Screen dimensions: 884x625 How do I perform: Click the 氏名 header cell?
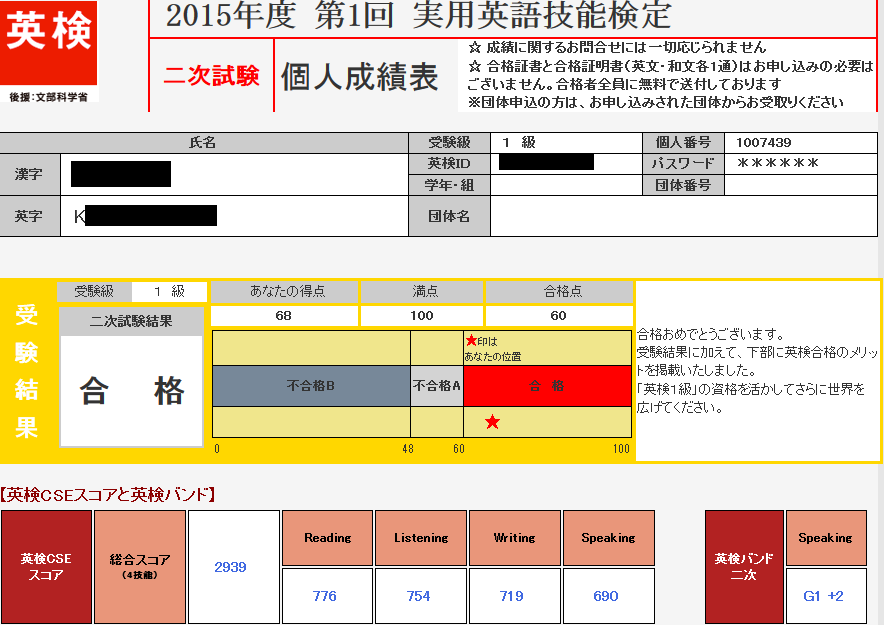[x=204, y=143]
